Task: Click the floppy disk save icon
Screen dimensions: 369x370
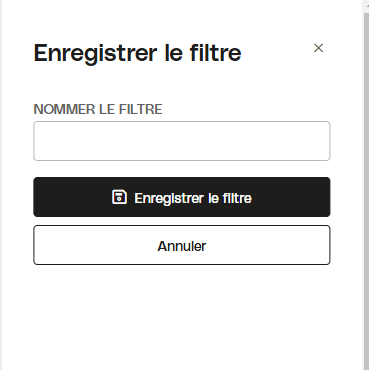Action: 119,197
